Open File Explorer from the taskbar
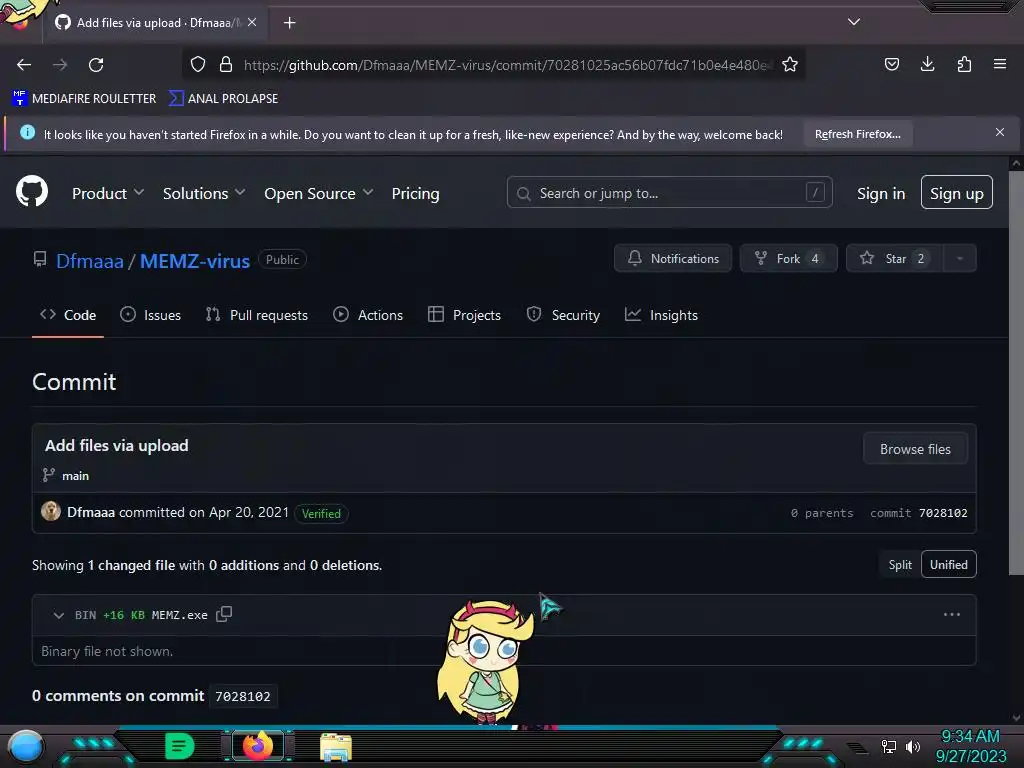 [x=336, y=747]
